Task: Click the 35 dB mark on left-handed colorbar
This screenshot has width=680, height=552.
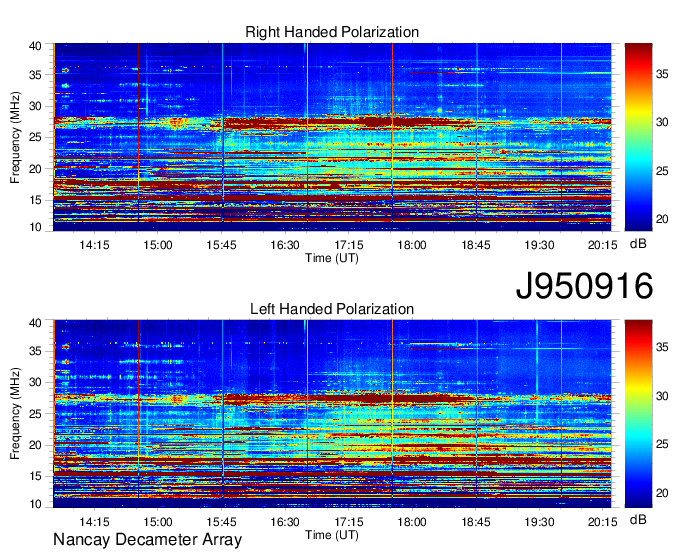Action: coord(662,347)
